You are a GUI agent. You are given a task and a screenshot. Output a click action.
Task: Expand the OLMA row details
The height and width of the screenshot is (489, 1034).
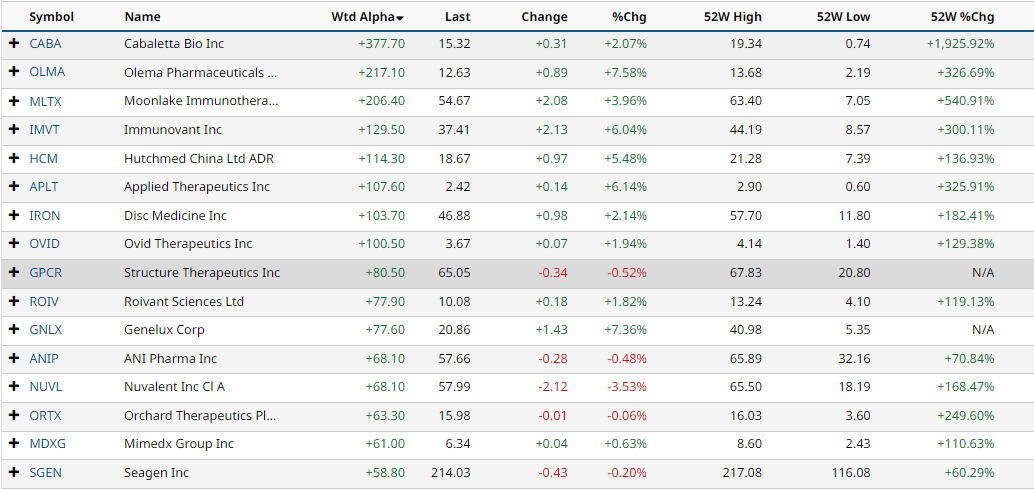14,72
